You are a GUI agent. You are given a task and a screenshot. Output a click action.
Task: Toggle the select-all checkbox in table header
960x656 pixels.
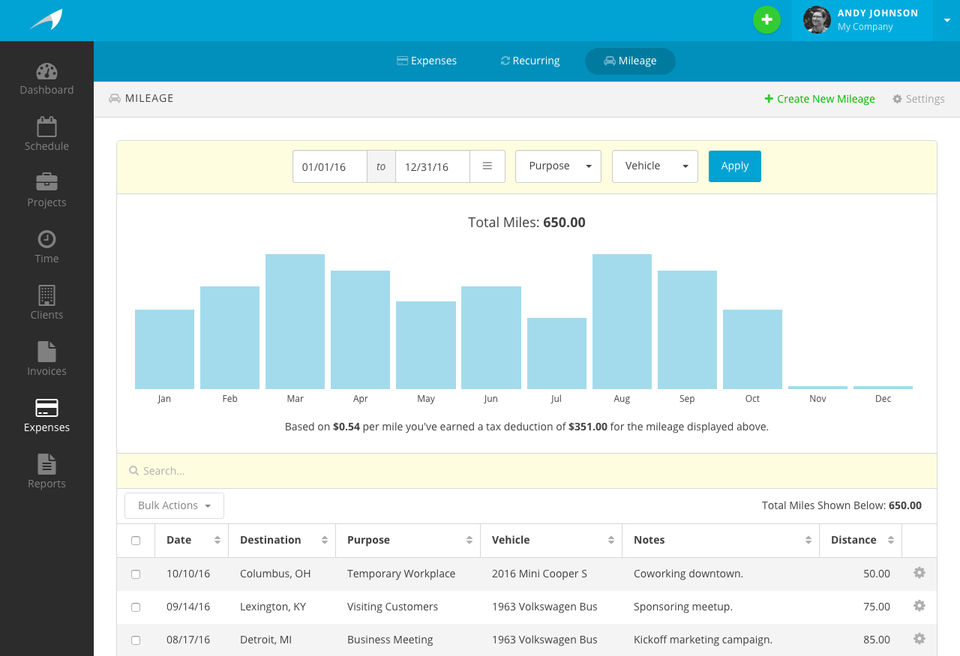pyautogui.click(x=136, y=540)
